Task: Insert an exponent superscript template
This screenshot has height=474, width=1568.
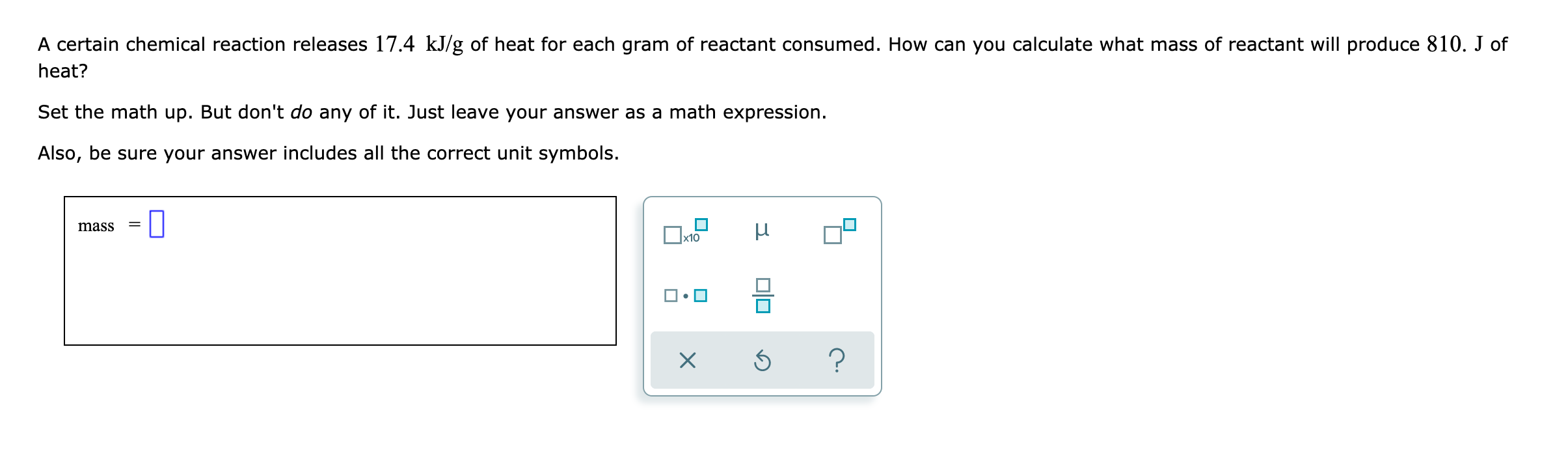Action: pos(839,231)
